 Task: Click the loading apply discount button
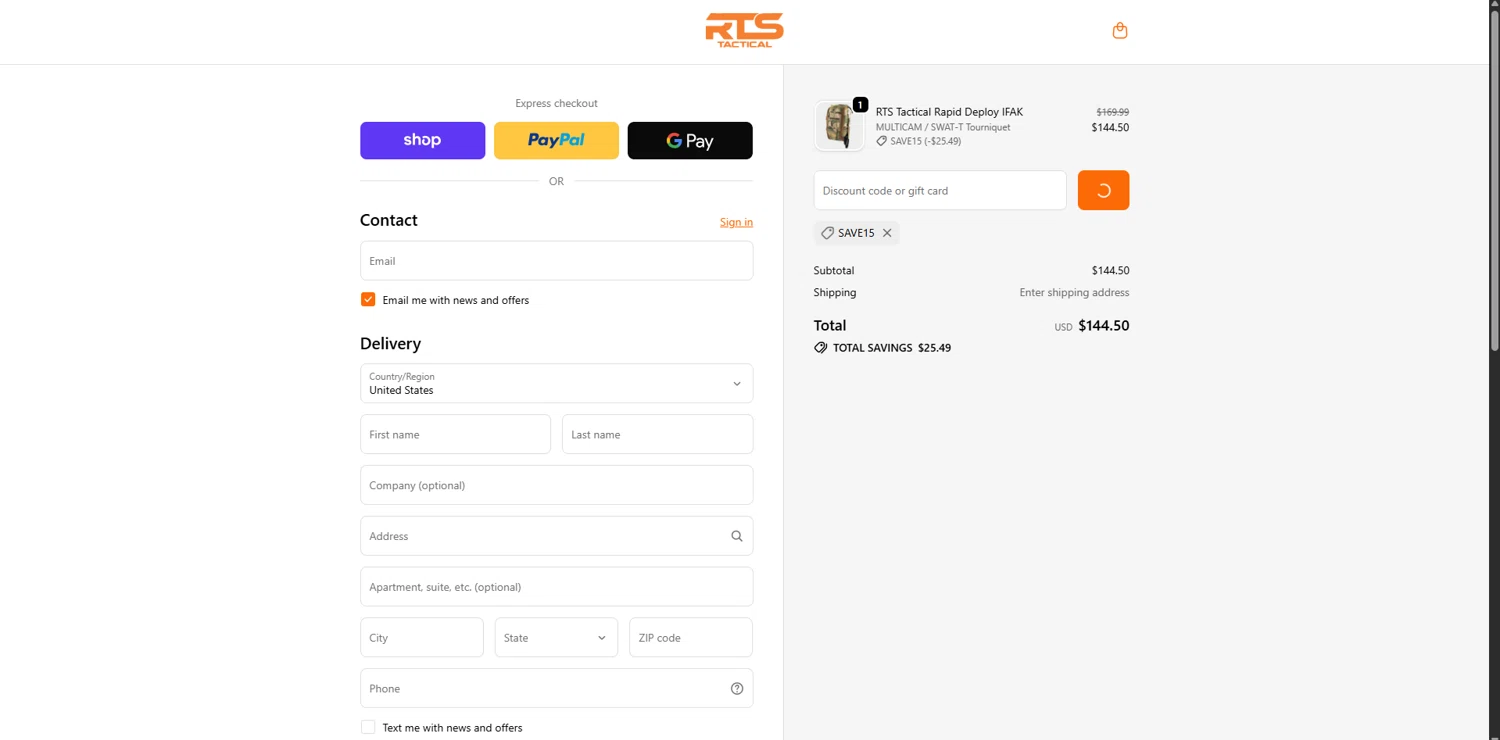point(1103,190)
